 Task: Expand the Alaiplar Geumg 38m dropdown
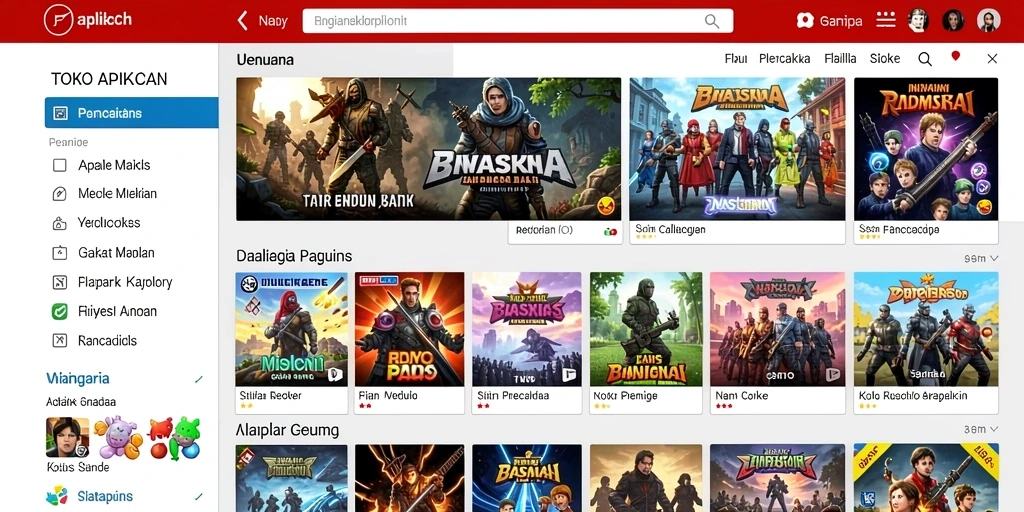coord(982,429)
